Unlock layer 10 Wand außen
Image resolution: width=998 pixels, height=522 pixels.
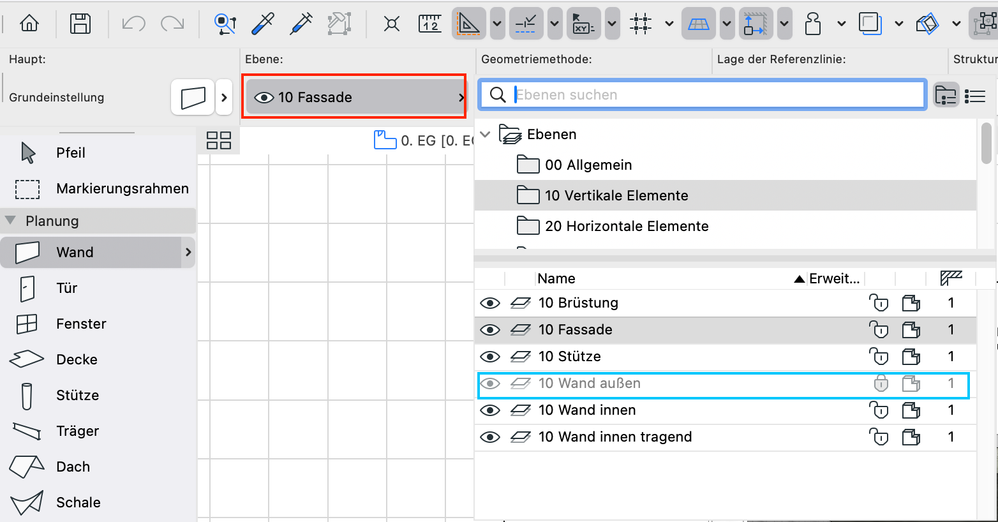coord(880,383)
